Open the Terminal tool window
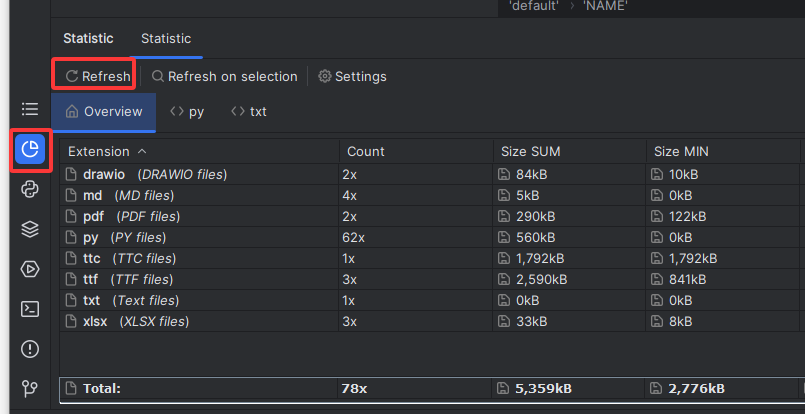Screen dimensions: 805x414 click(x=30, y=308)
